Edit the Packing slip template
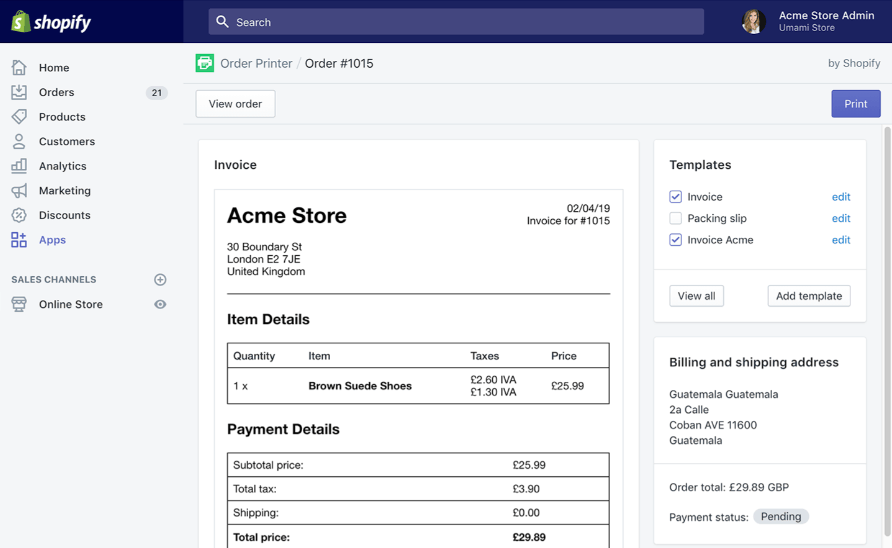This screenshot has width=892, height=548. [x=841, y=218]
